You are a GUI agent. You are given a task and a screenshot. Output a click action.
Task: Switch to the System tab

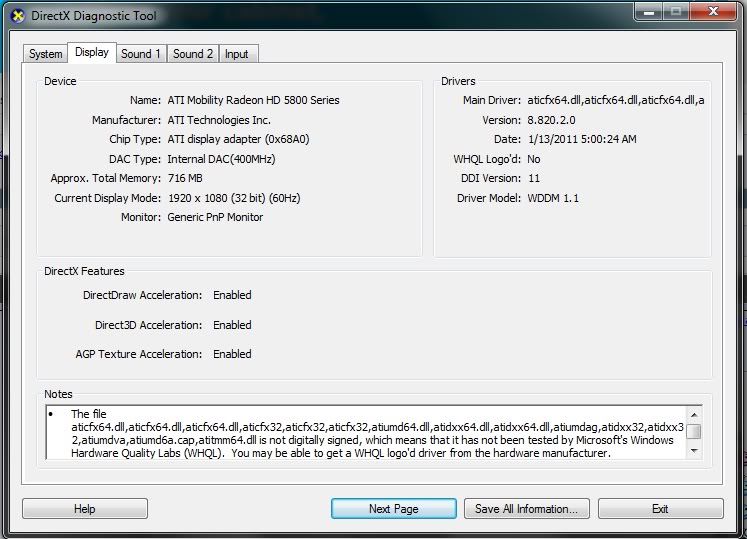tap(45, 54)
